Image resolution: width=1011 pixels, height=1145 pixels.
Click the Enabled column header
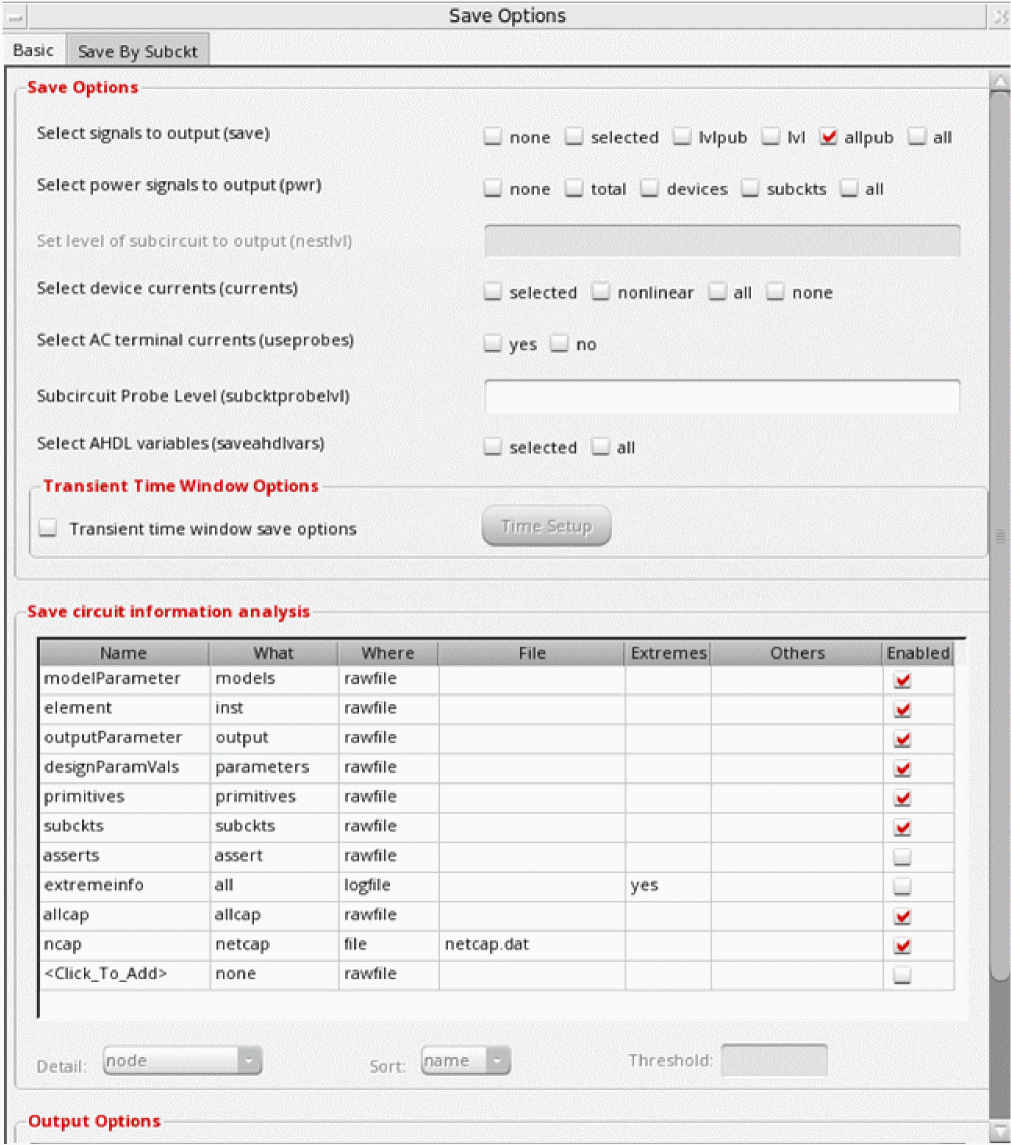(x=917, y=653)
